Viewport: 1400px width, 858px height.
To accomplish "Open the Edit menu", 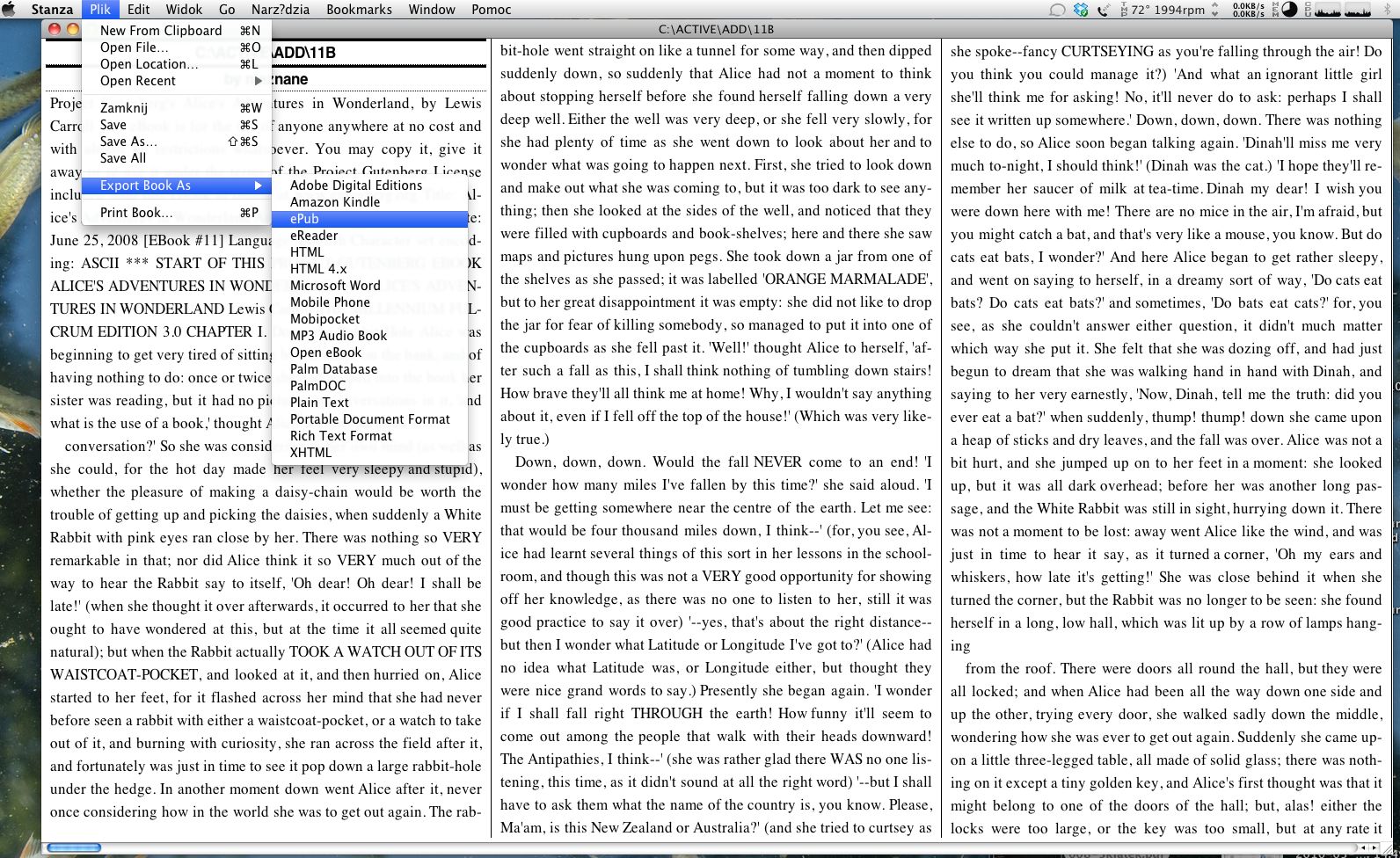I will [138, 10].
